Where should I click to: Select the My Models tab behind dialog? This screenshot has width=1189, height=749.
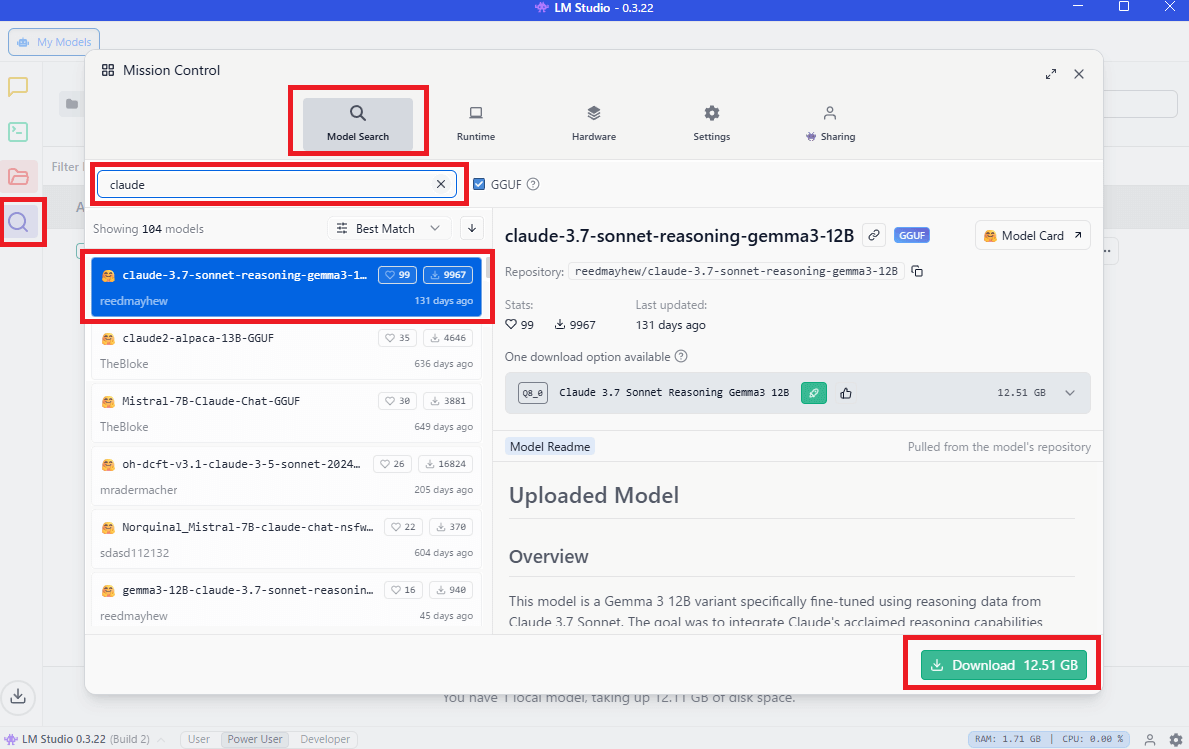[x=55, y=42]
